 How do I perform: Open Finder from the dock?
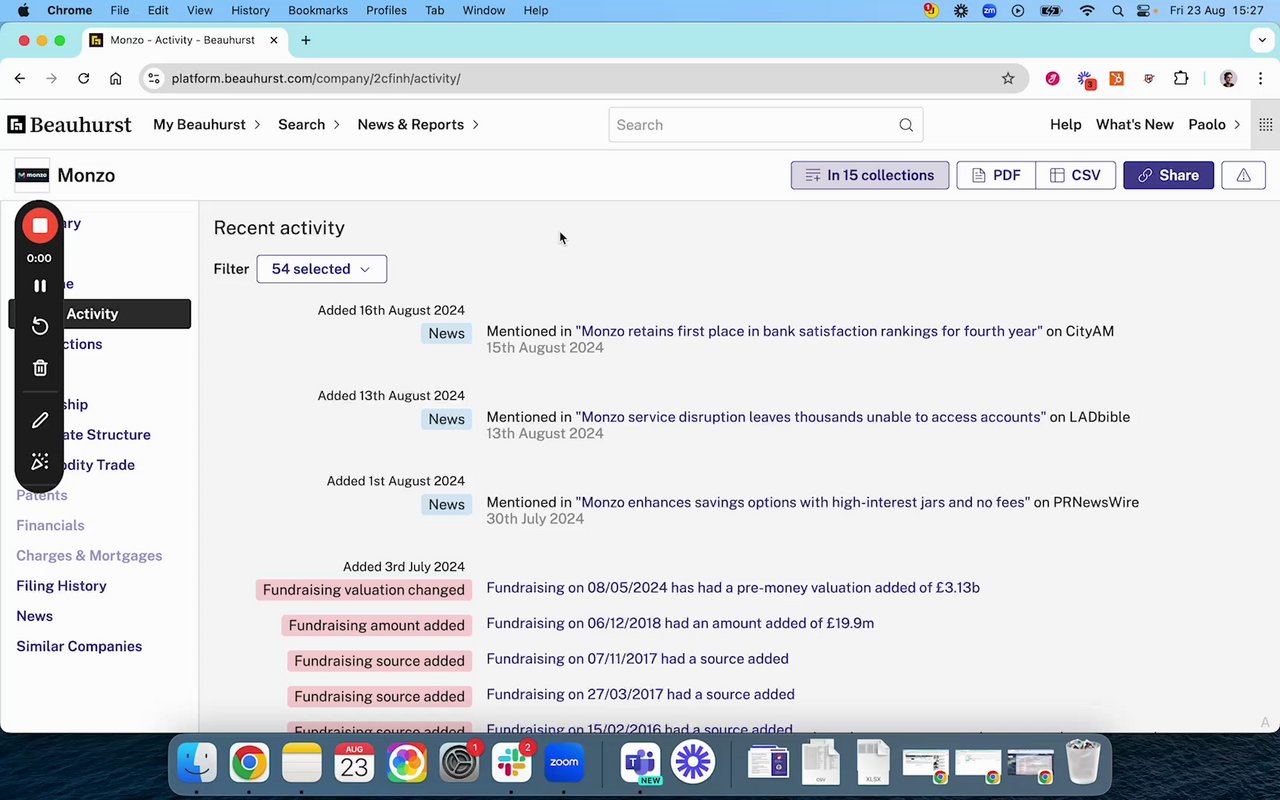[197, 763]
